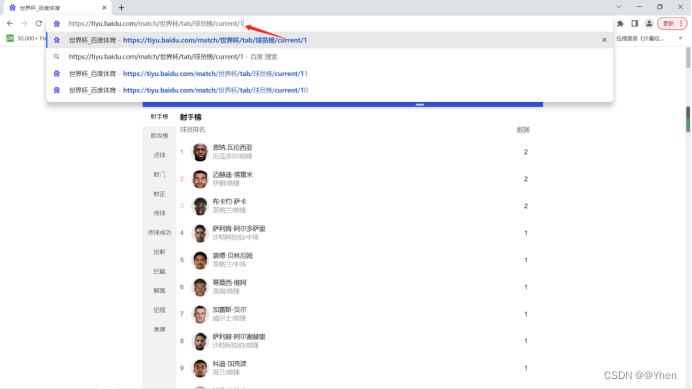Click into the URL address bar text
This screenshot has height=389, width=692.
pyautogui.click(x=156, y=23)
